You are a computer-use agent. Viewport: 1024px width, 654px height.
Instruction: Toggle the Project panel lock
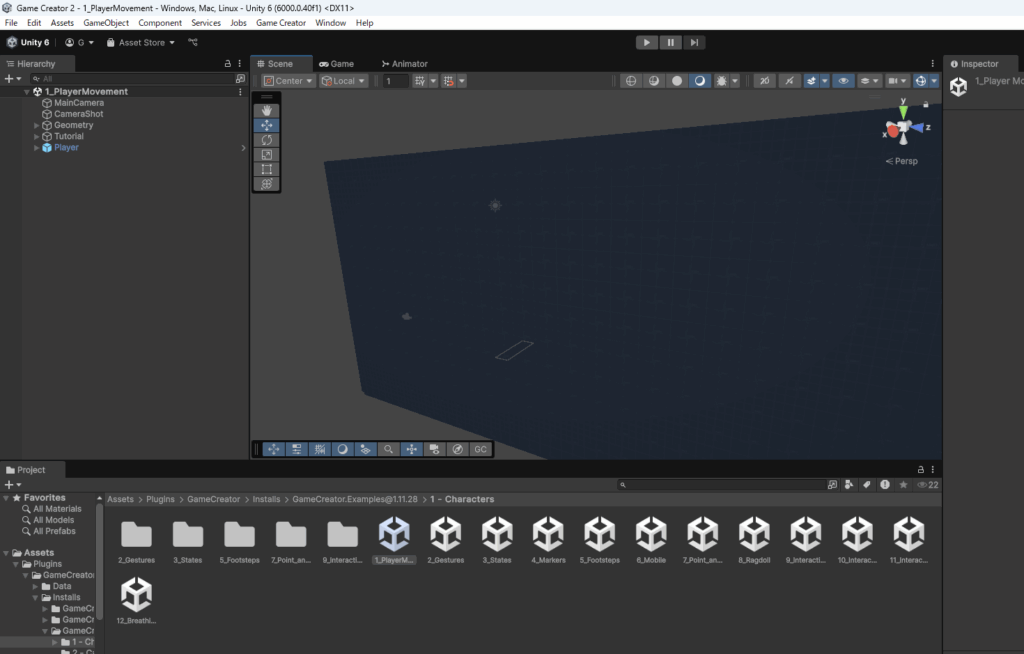(921, 469)
